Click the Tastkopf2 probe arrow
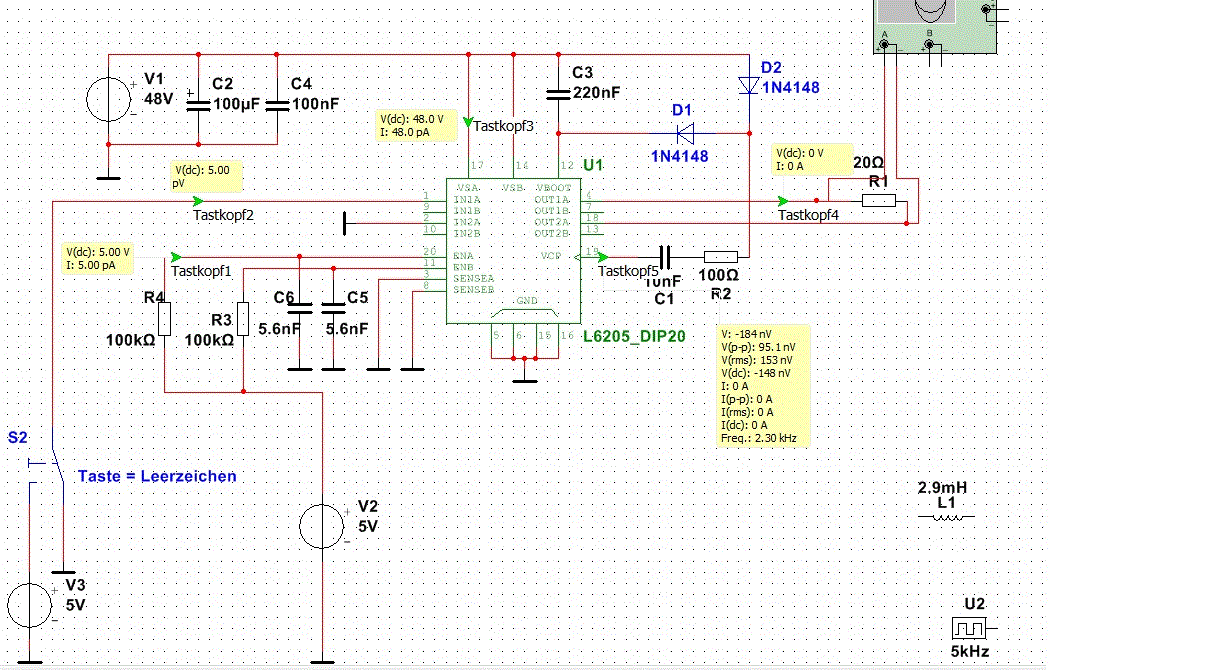 [197, 201]
